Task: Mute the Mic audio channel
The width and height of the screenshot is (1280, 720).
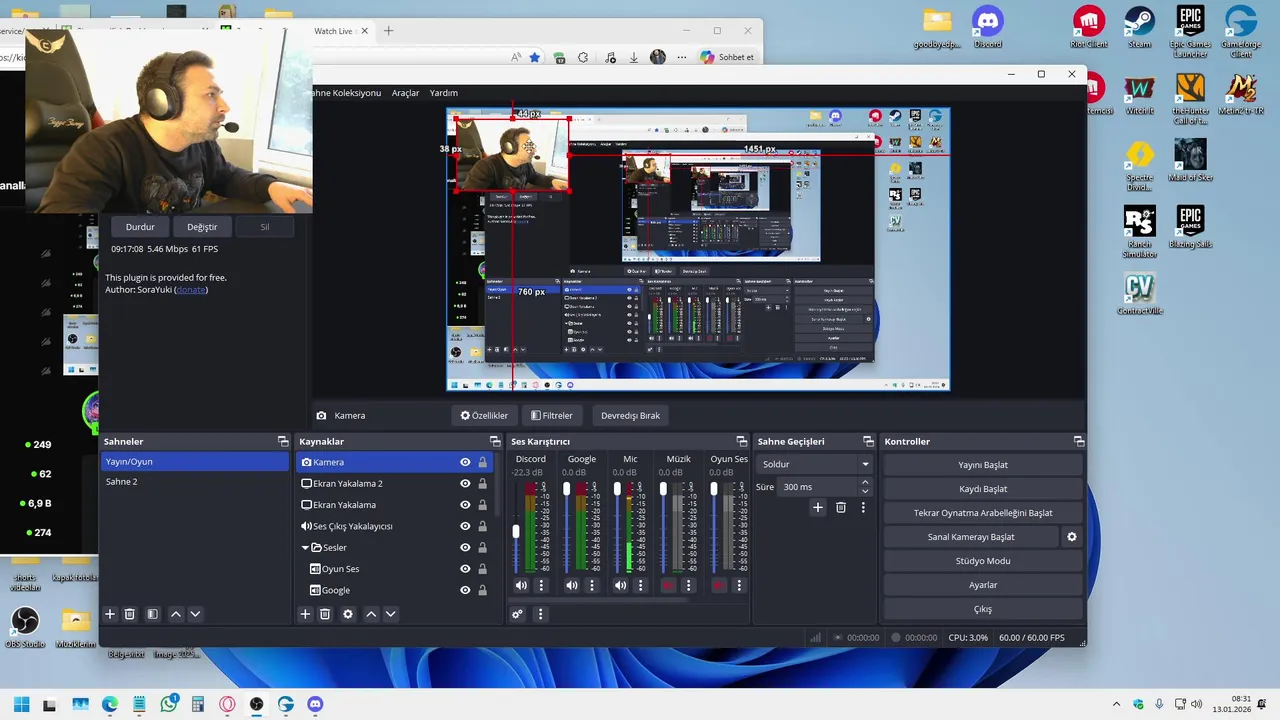Action: pos(620,585)
